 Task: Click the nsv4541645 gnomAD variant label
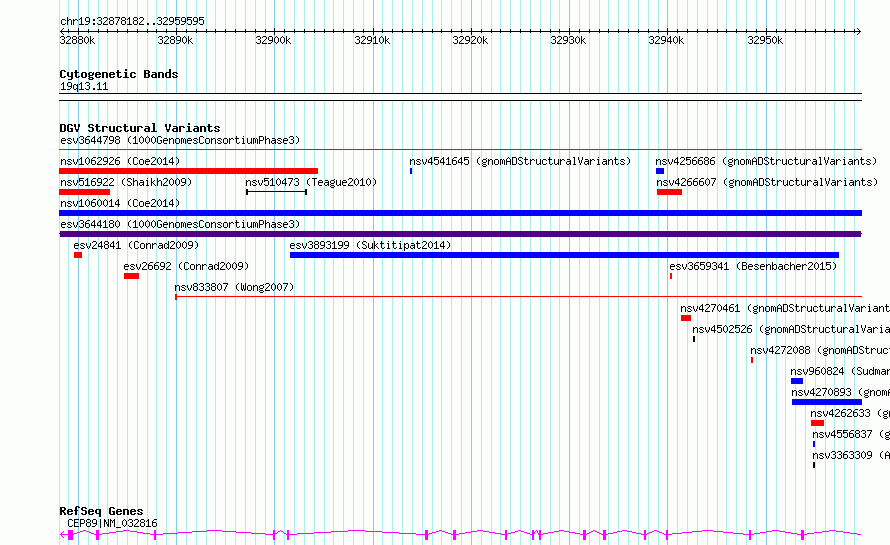point(520,161)
